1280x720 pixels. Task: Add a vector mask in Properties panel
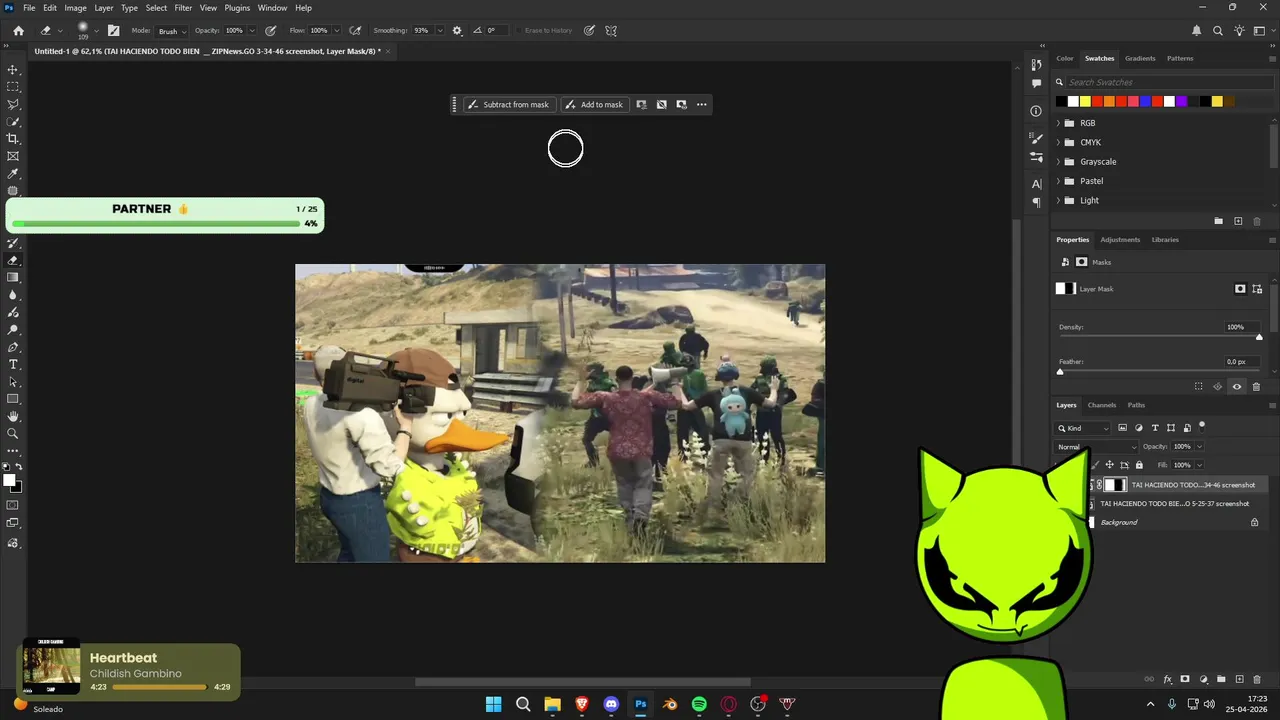pos(1257,289)
